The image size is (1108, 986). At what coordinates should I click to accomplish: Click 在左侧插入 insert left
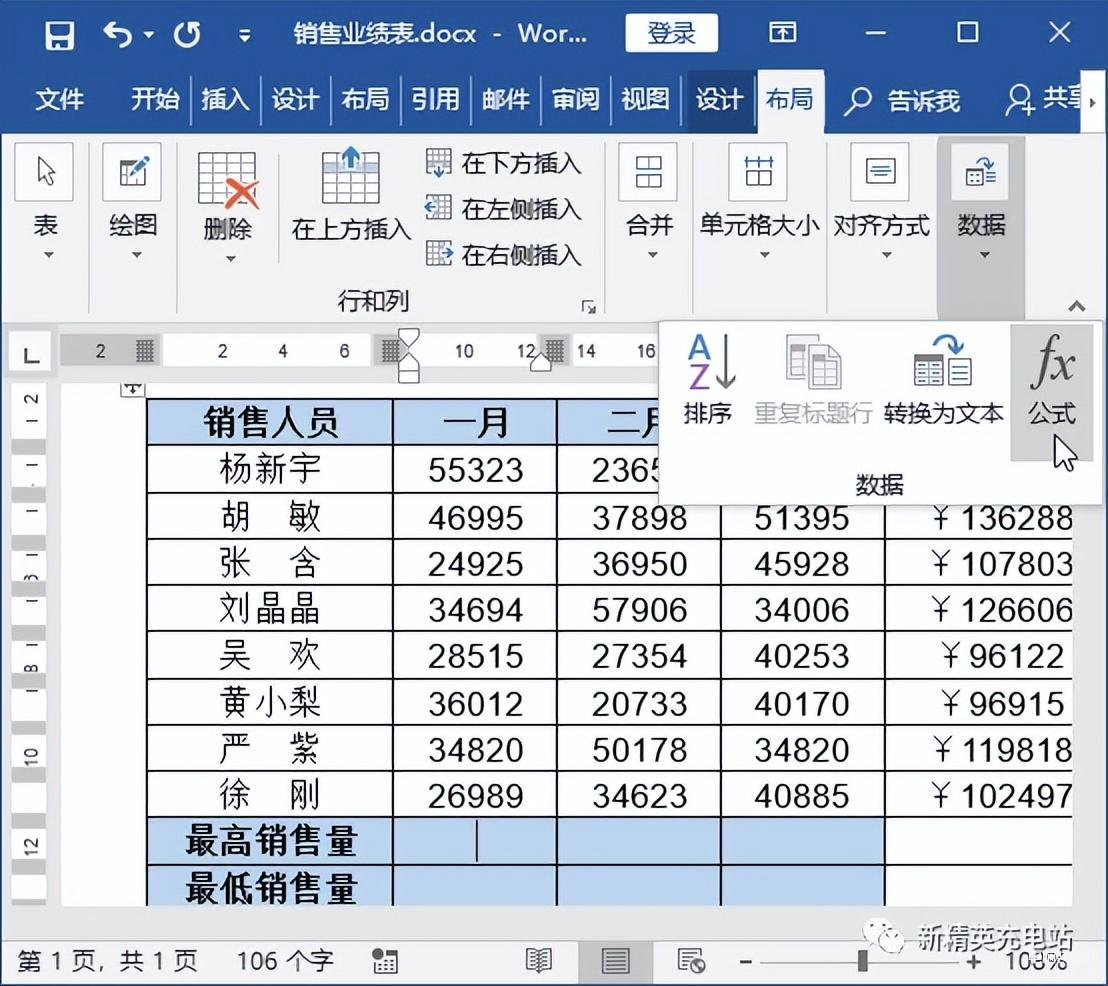click(x=504, y=209)
